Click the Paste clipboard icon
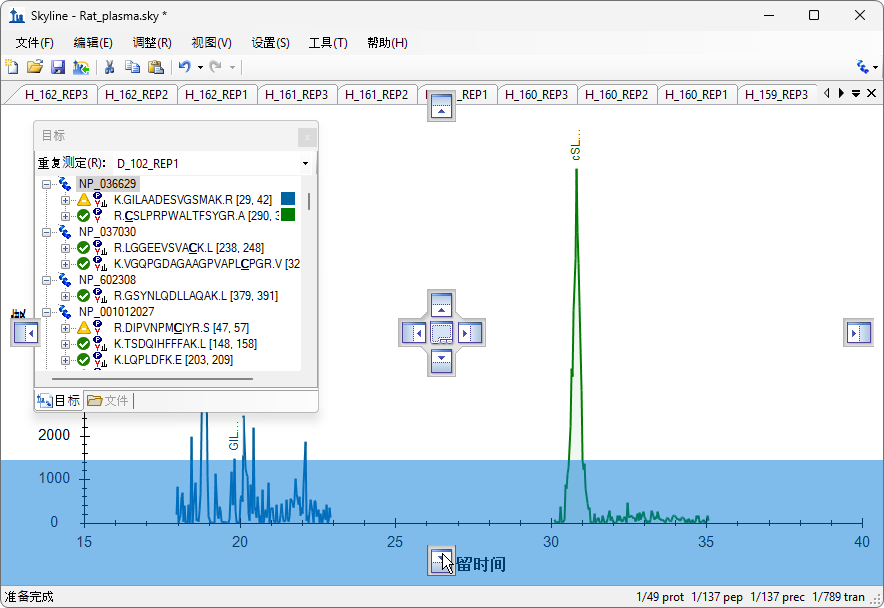The width and height of the screenshot is (884, 608). point(156,67)
